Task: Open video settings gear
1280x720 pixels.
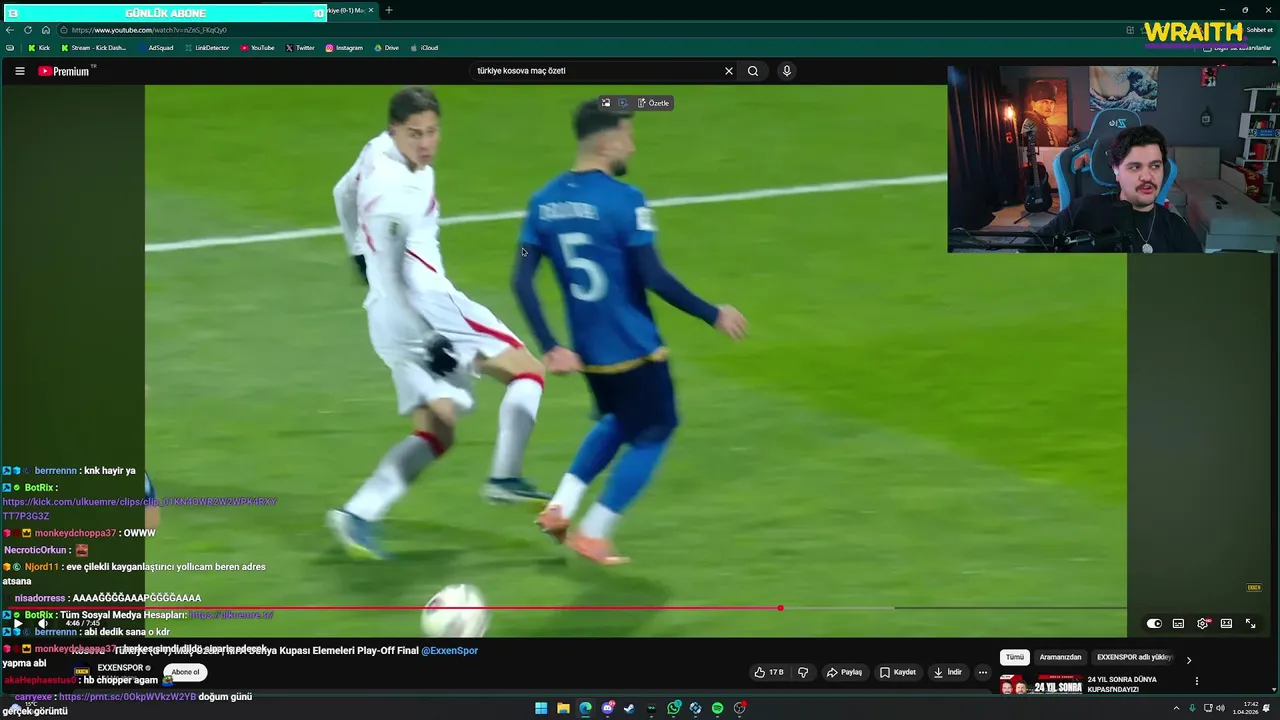Action: [1203, 623]
